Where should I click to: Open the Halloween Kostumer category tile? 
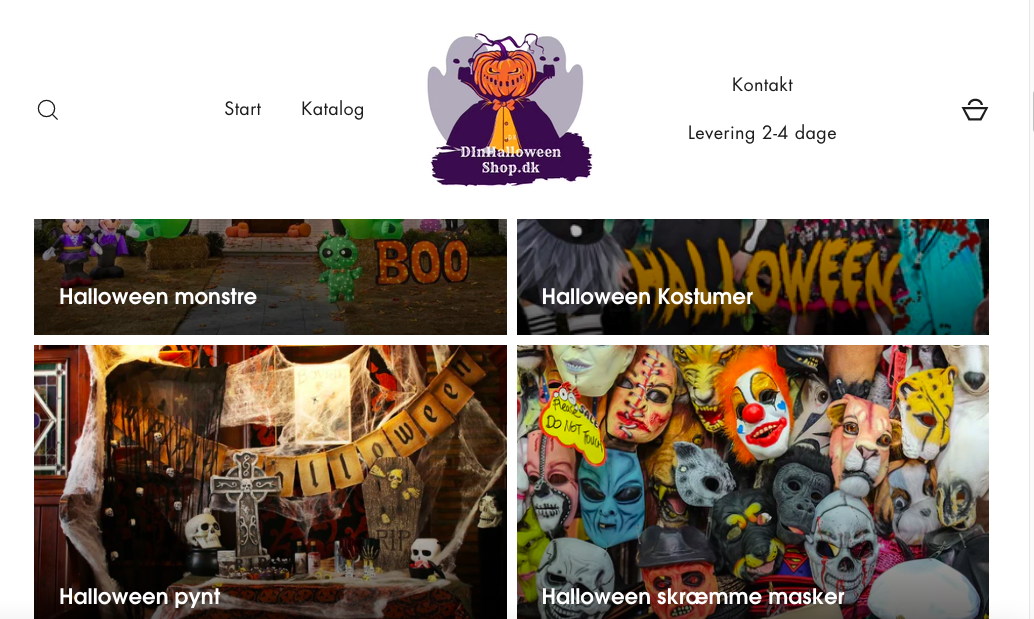click(752, 277)
